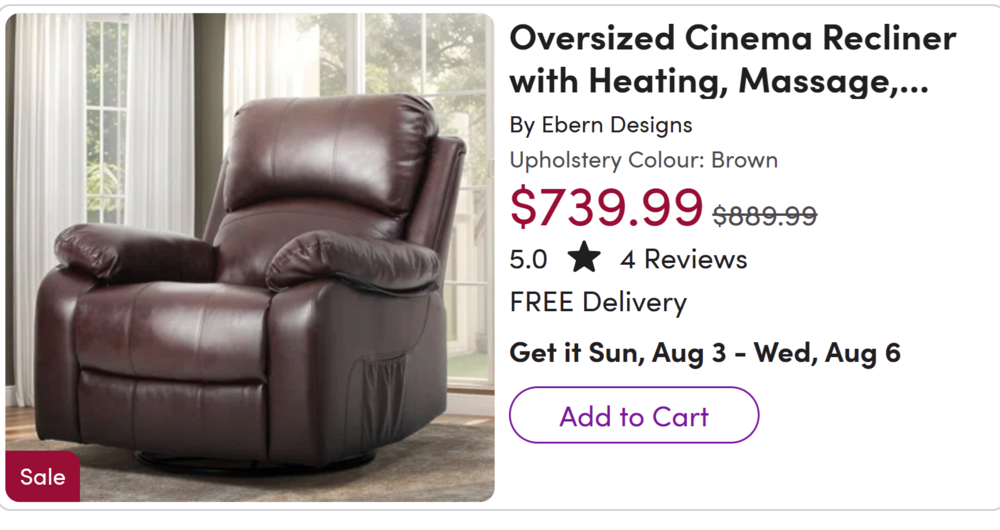Click the red Sale badge
This screenshot has width=1000, height=530.
[43, 477]
